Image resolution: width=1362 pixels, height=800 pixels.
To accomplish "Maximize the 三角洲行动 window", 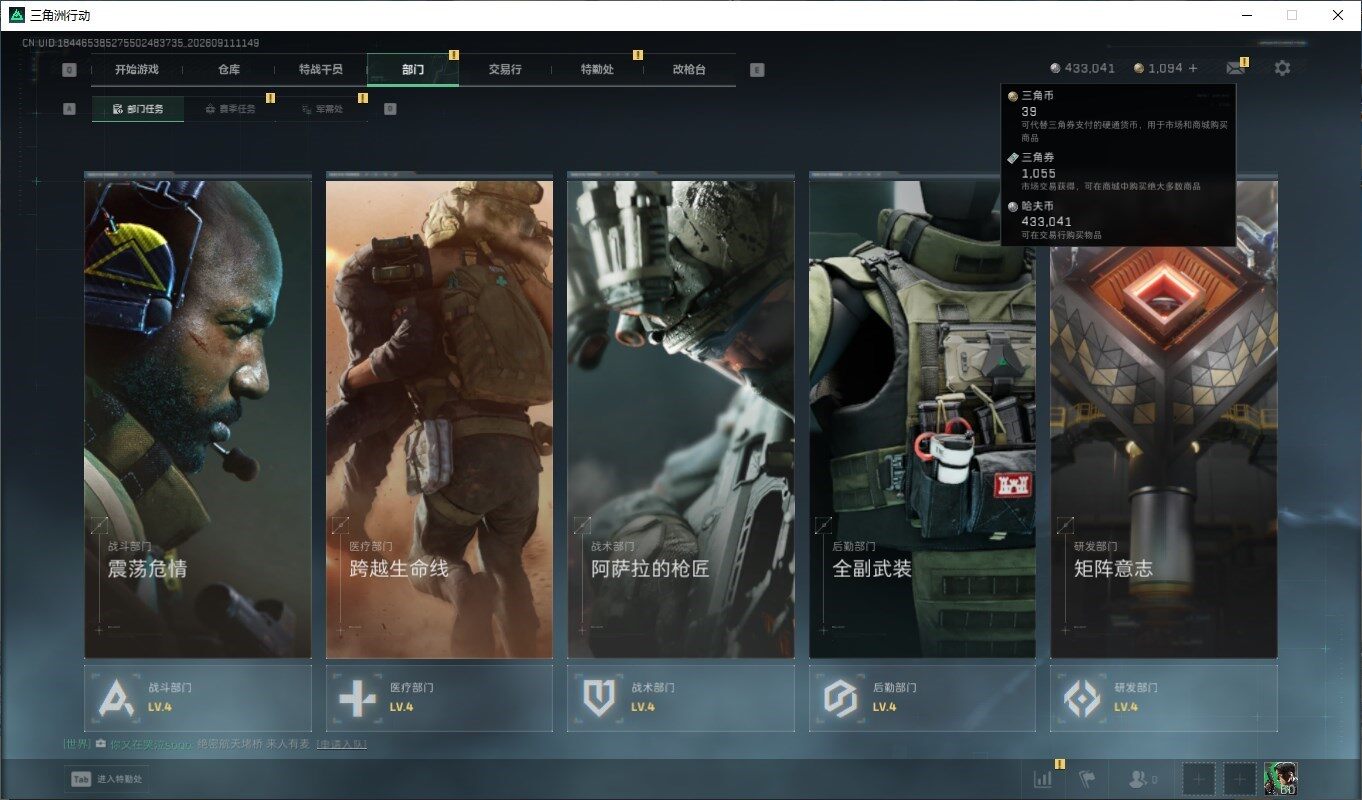I will click(1292, 15).
